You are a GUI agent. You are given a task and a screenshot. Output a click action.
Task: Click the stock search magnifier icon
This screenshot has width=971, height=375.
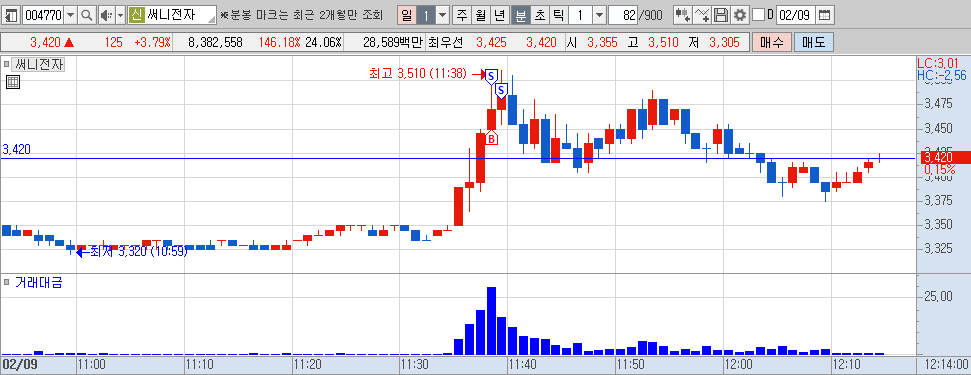[87, 15]
